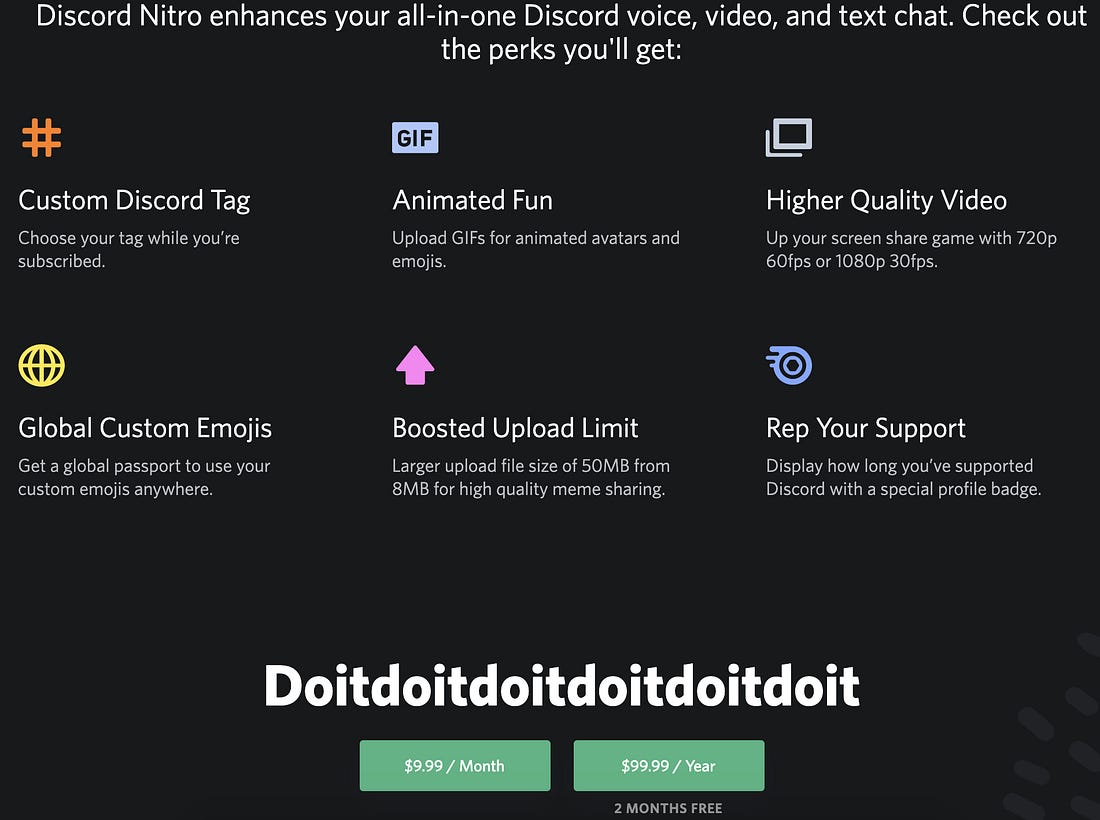Choose the $99.99 / Year plan button

(669, 765)
